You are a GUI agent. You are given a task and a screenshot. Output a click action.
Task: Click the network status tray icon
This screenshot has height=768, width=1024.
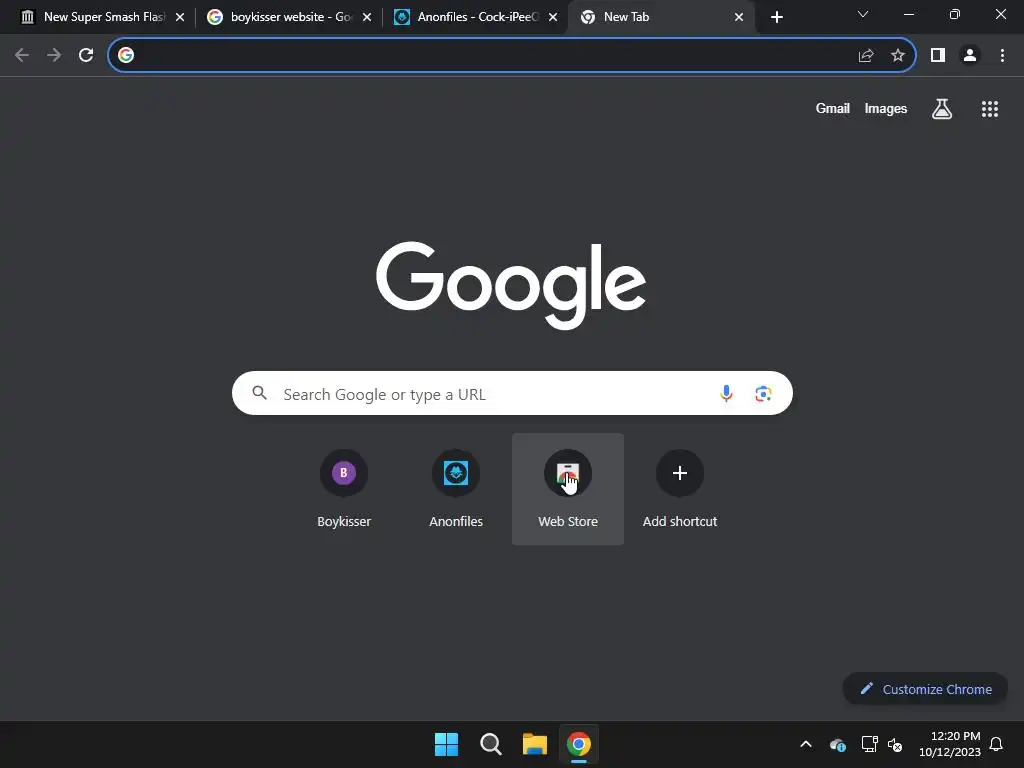coord(869,744)
